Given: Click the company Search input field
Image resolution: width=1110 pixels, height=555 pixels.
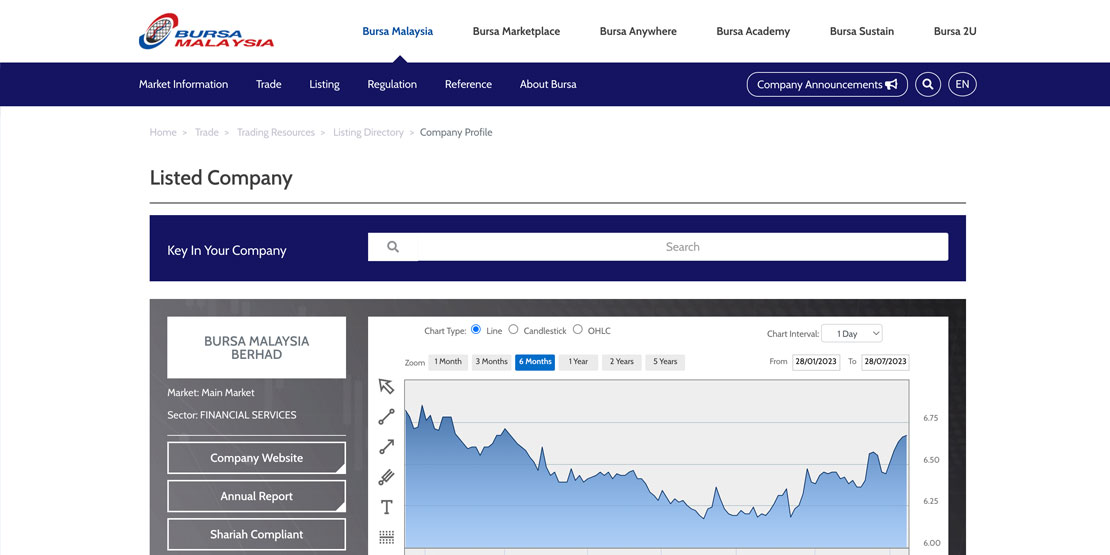Looking at the screenshot, I should point(682,247).
